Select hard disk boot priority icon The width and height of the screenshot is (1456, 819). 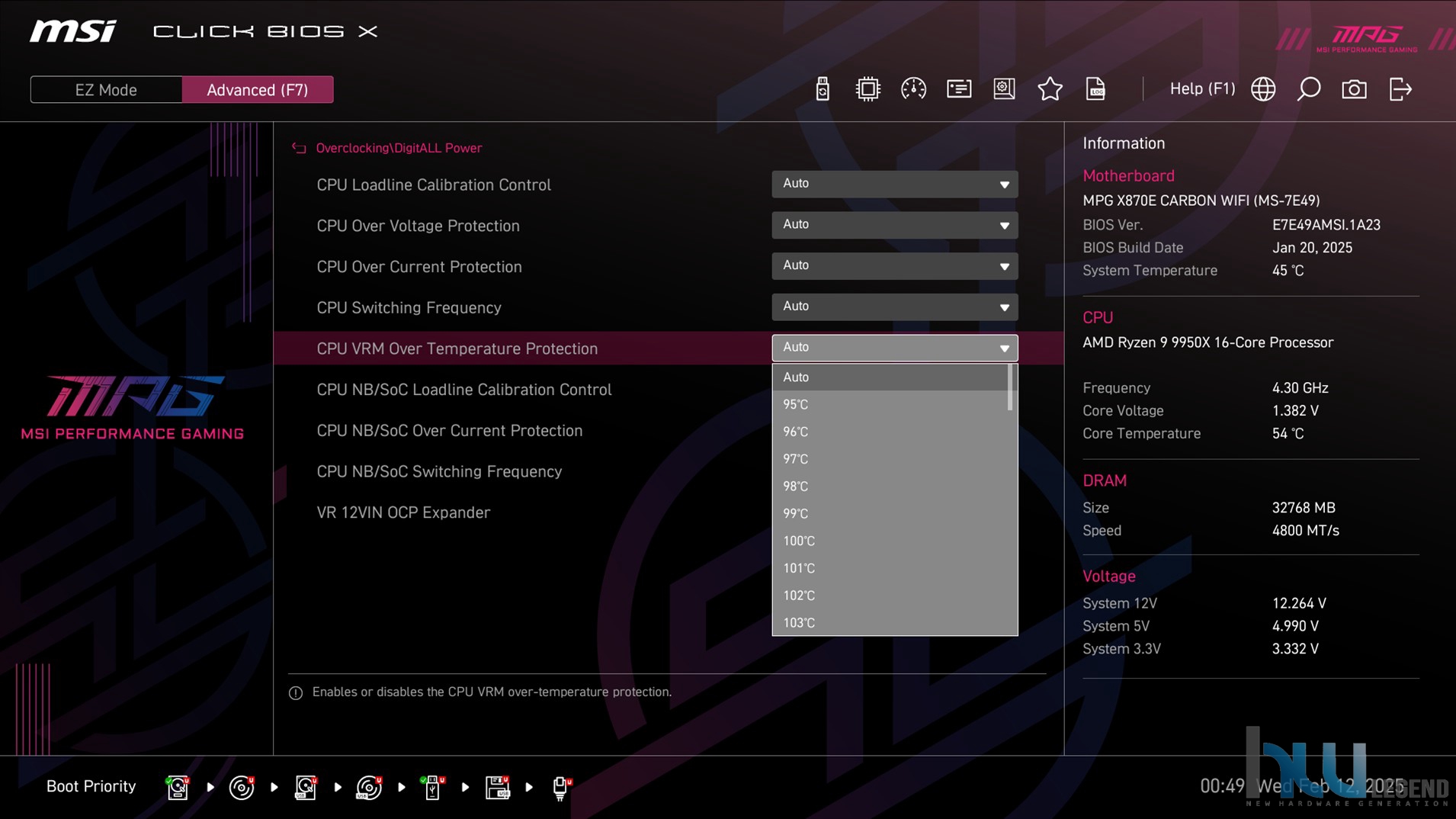point(178,787)
